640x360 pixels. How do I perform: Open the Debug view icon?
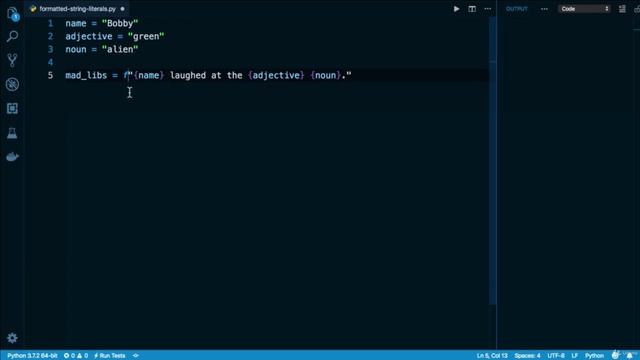(x=12, y=84)
